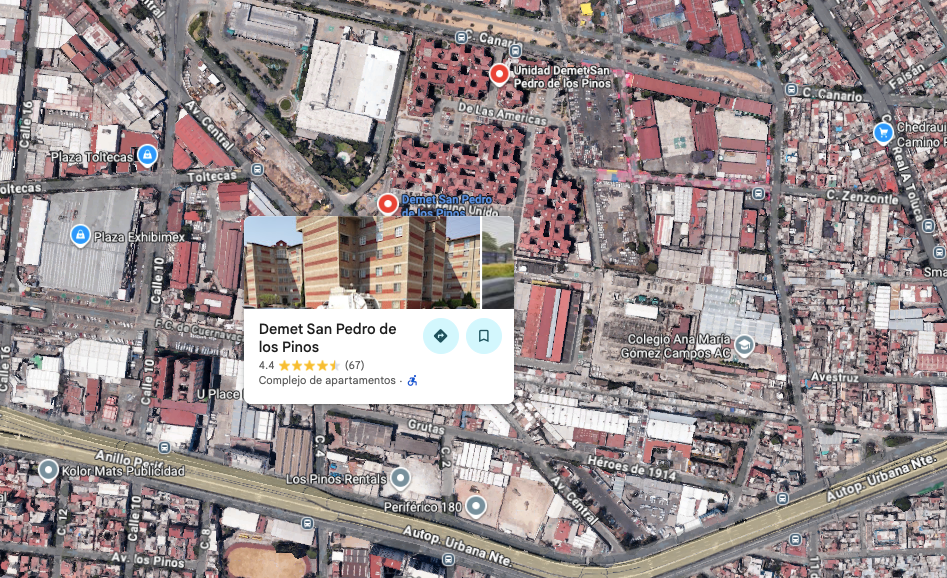Viewport: 947px width, 578px height.
Task: Click the wheelchair accessibility icon
Action: coord(413,381)
